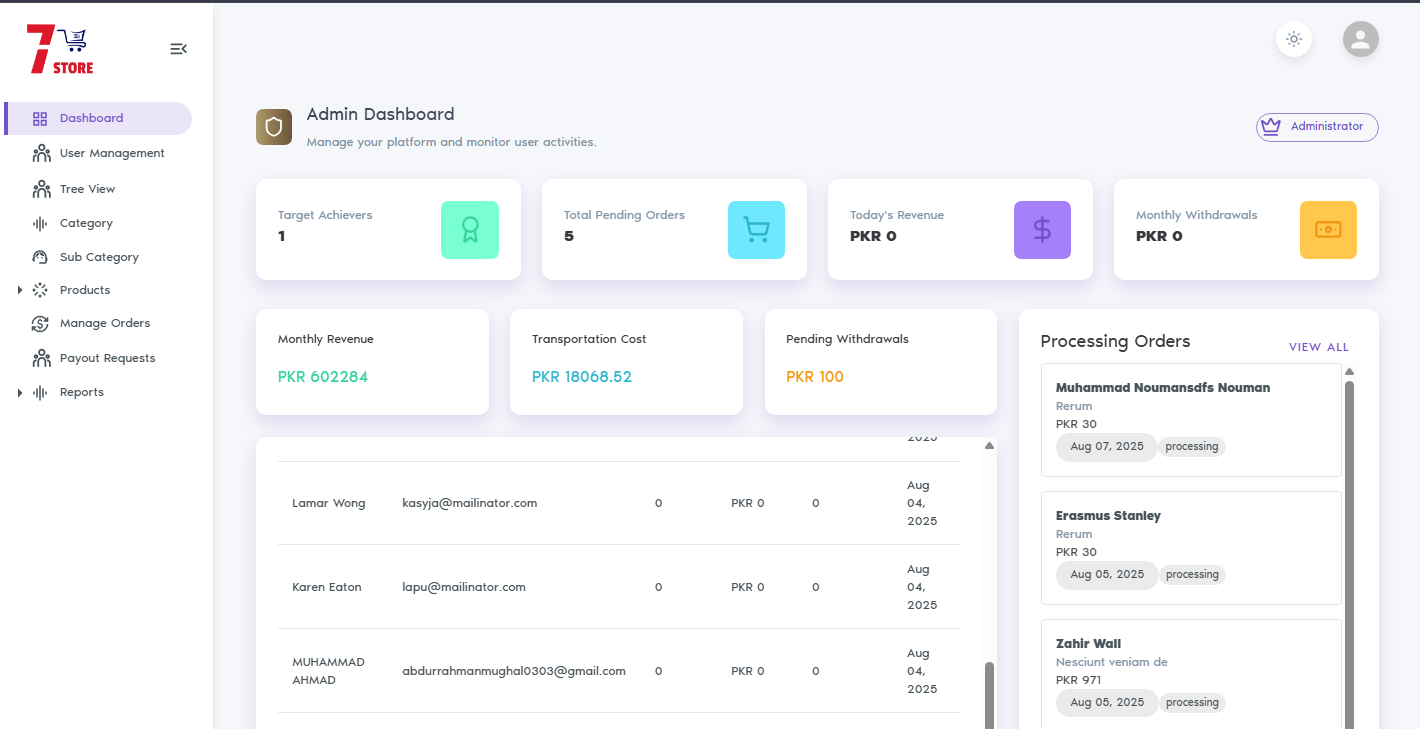
Task: Click VIEW ALL in Processing Orders
Action: pyautogui.click(x=1318, y=347)
